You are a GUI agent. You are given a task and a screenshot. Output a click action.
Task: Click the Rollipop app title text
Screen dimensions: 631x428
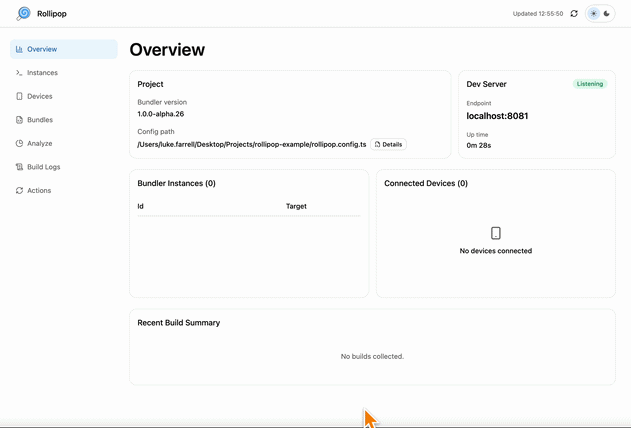pos(52,14)
